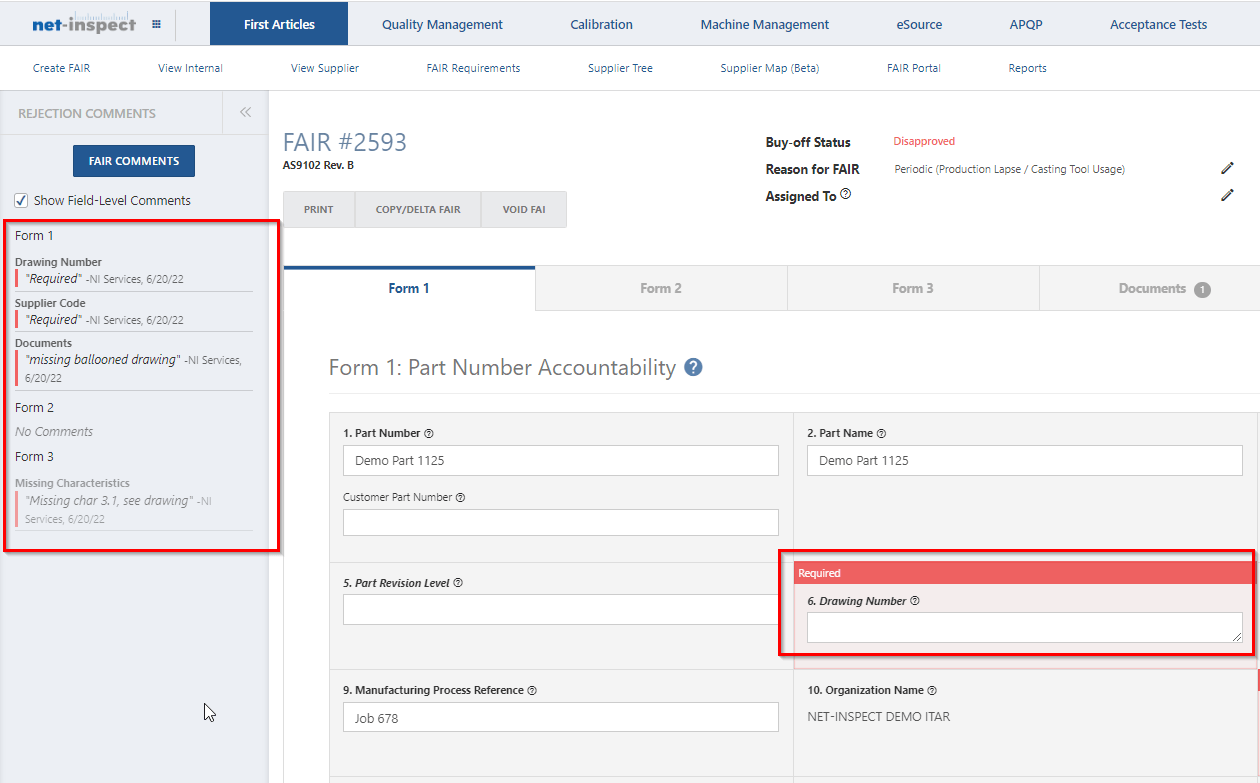Edit the Assigned To field via pencil icon
1260x783 pixels.
click(x=1228, y=196)
